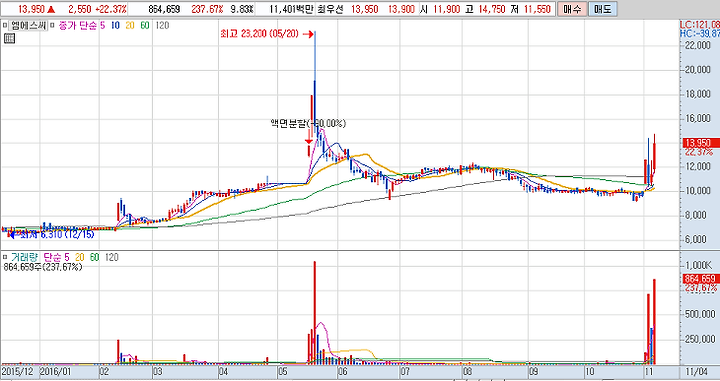Click the header volume 864,659
The height and width of the screenshot is (381, 720).
click(x=164, y=9)
